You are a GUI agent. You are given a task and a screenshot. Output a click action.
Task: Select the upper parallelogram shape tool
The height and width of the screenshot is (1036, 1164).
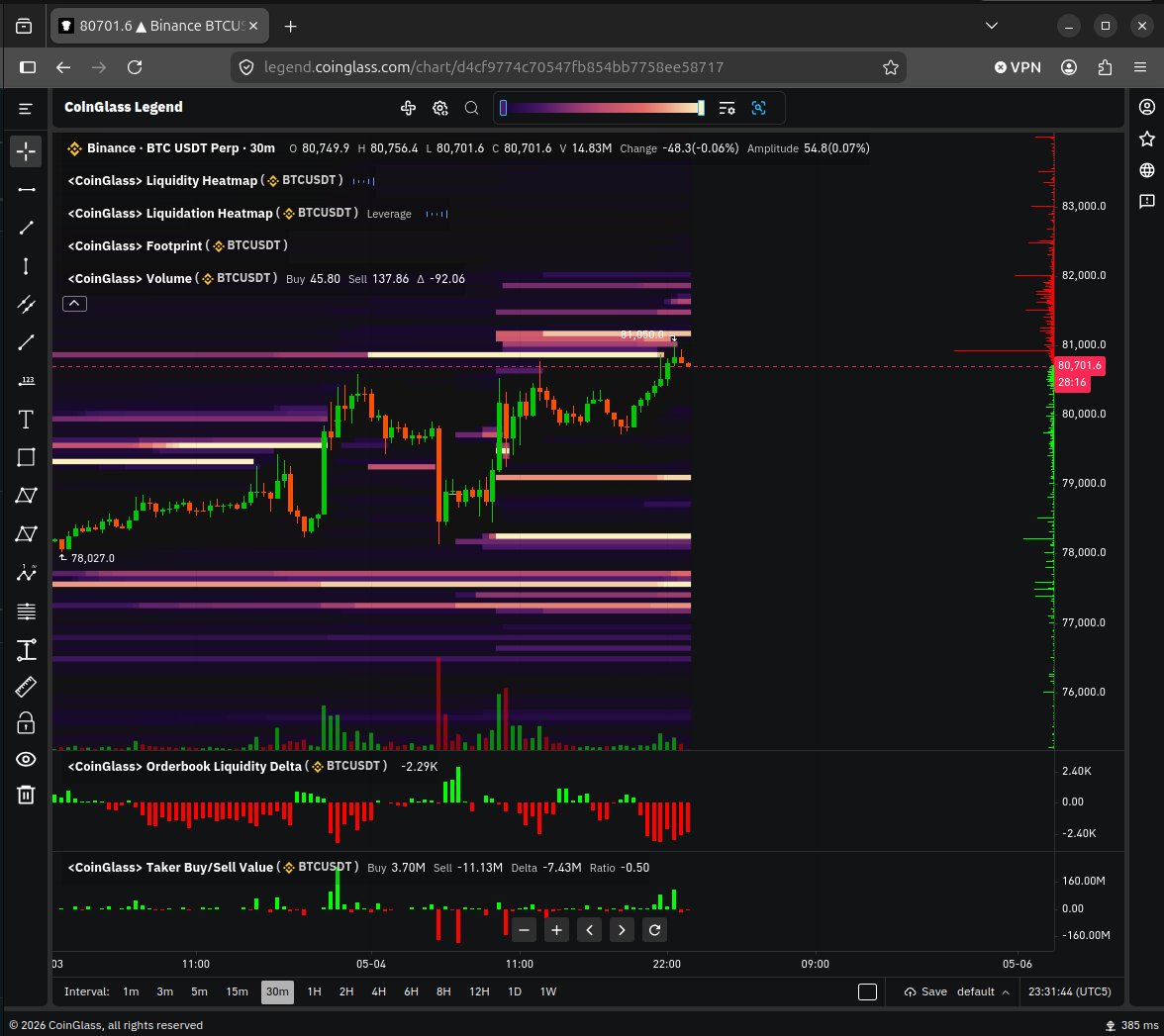[x=26, y=496]
